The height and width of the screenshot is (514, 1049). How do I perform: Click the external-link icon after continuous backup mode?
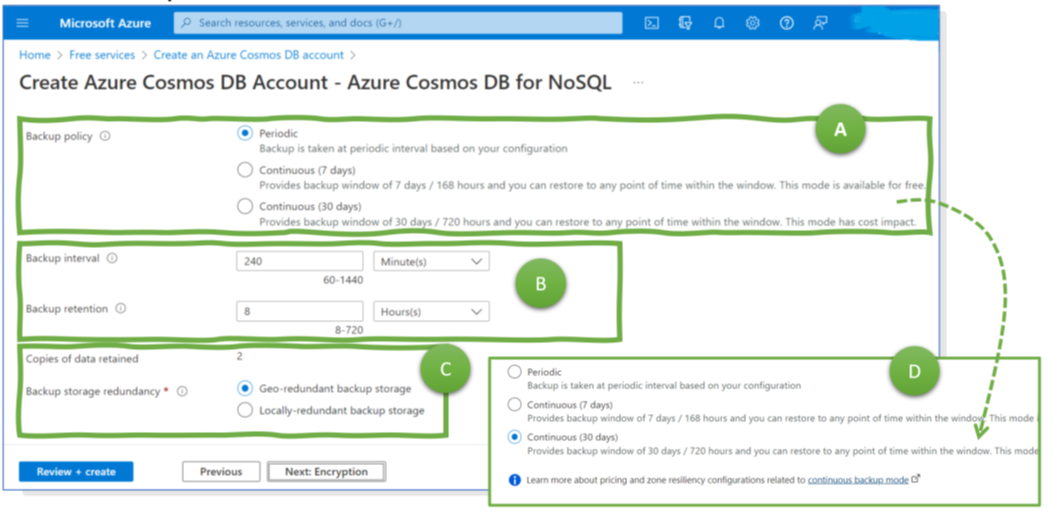917,479
